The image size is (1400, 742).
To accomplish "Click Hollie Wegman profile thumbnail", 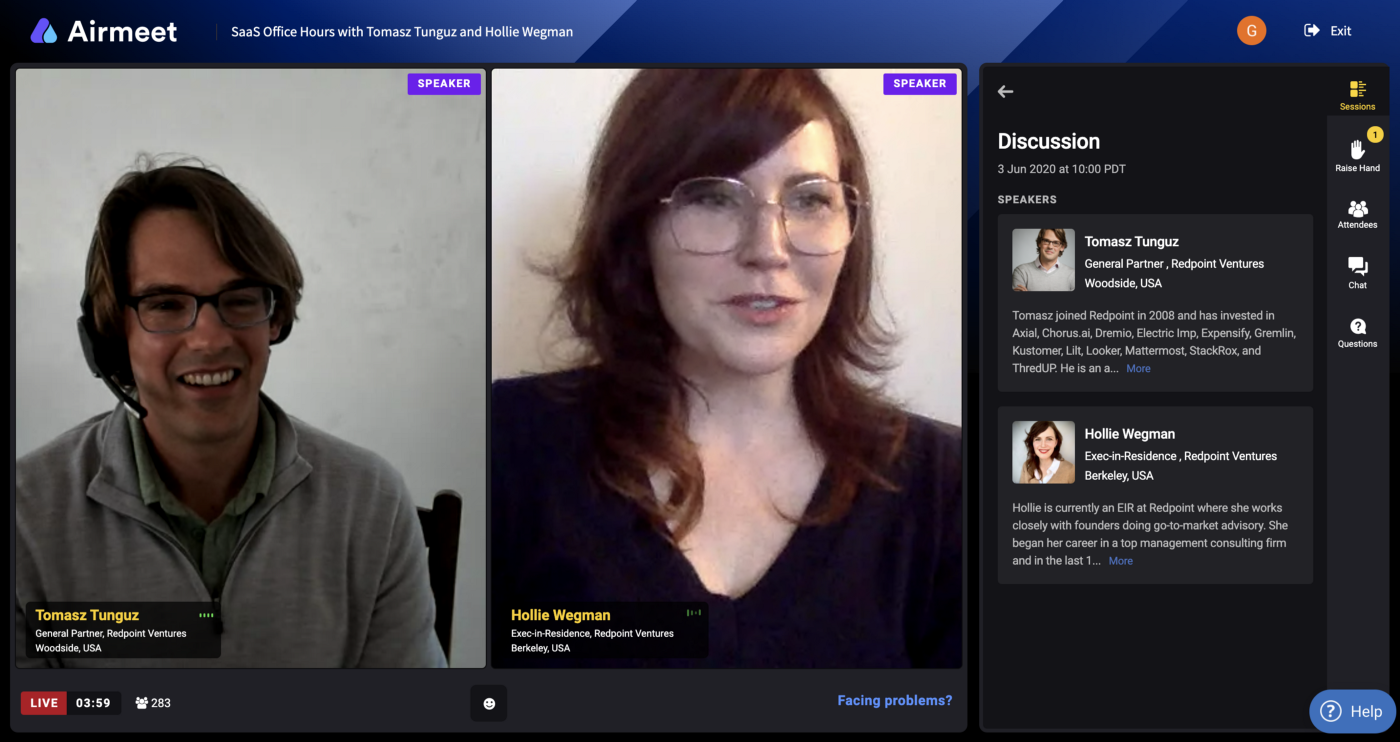I will [1043, 452].
